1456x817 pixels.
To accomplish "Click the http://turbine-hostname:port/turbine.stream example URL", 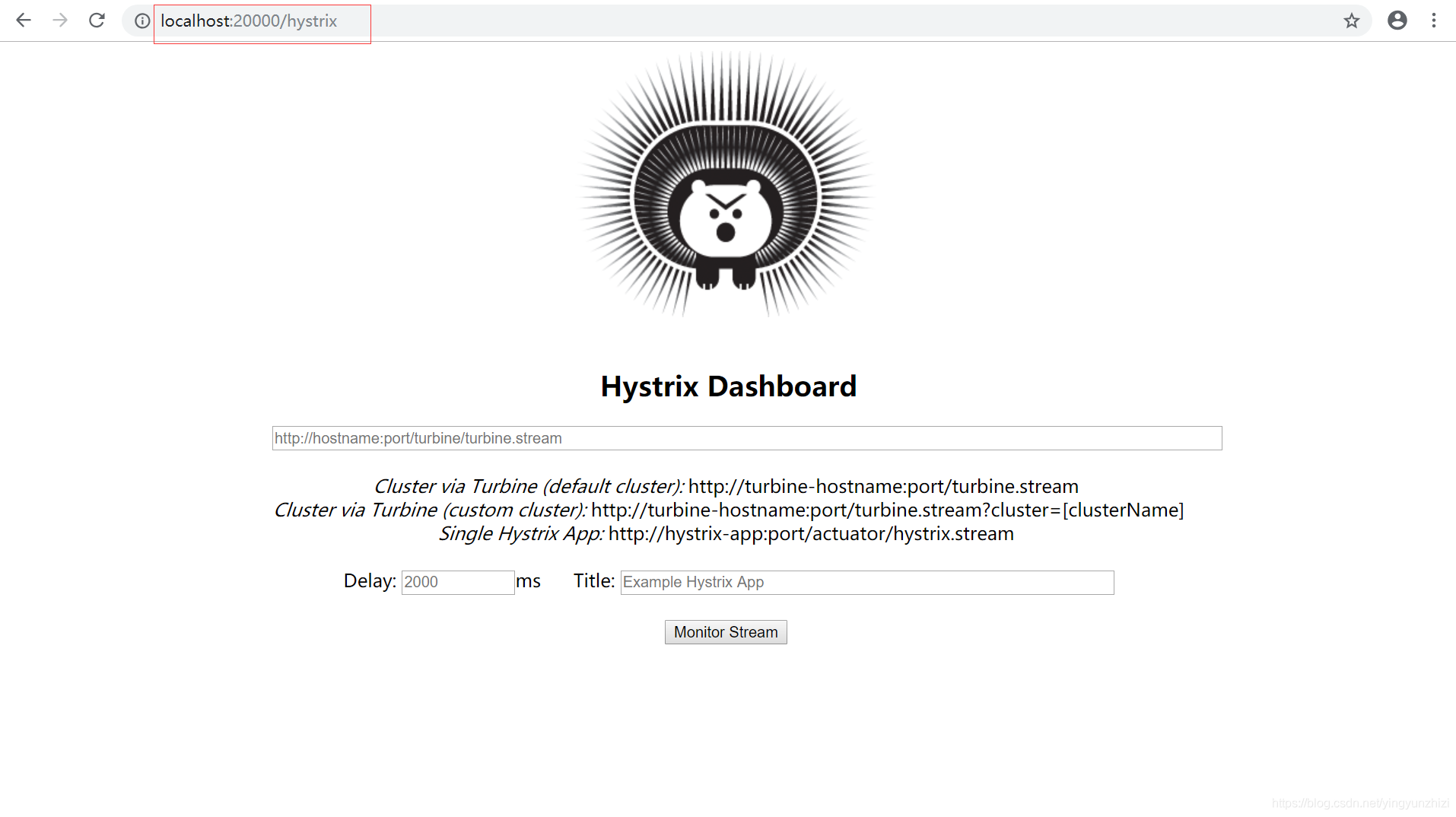I will click(883, 486).
